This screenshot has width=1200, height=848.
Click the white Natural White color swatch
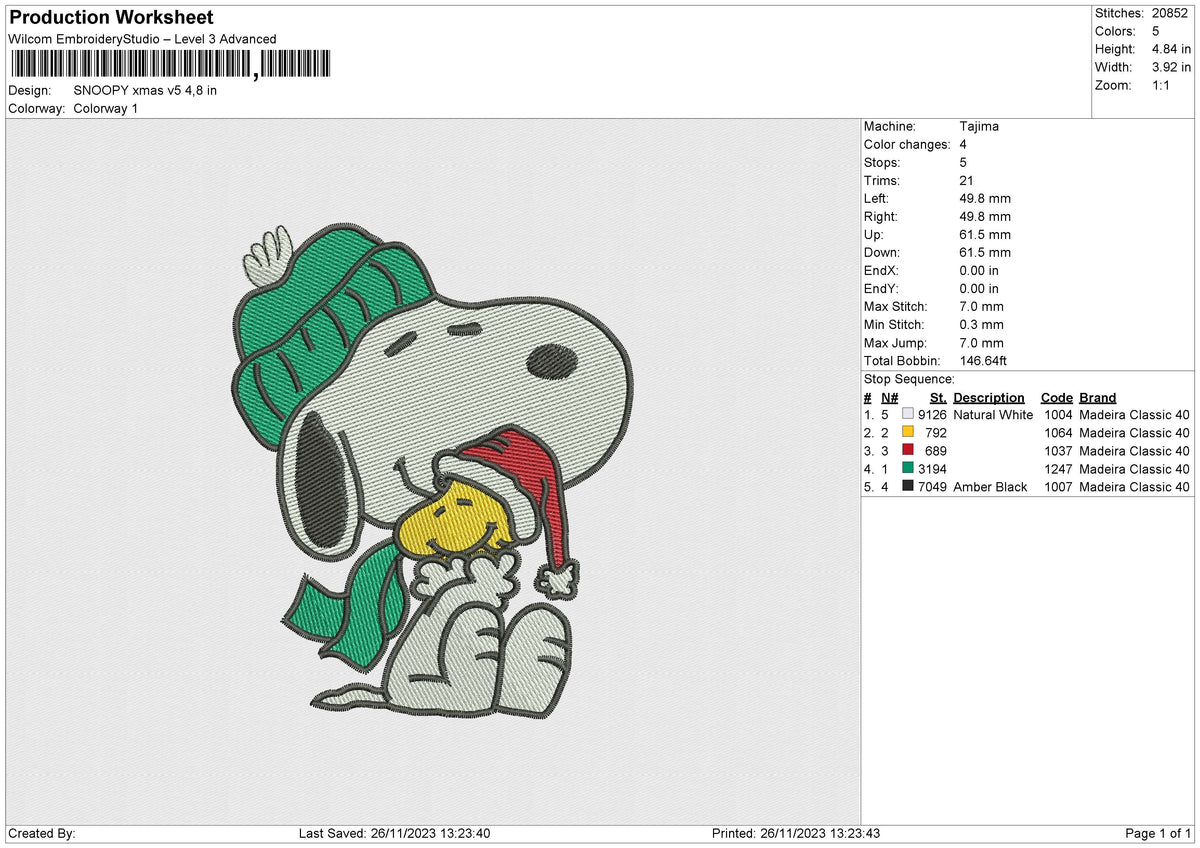pos(908,415)
